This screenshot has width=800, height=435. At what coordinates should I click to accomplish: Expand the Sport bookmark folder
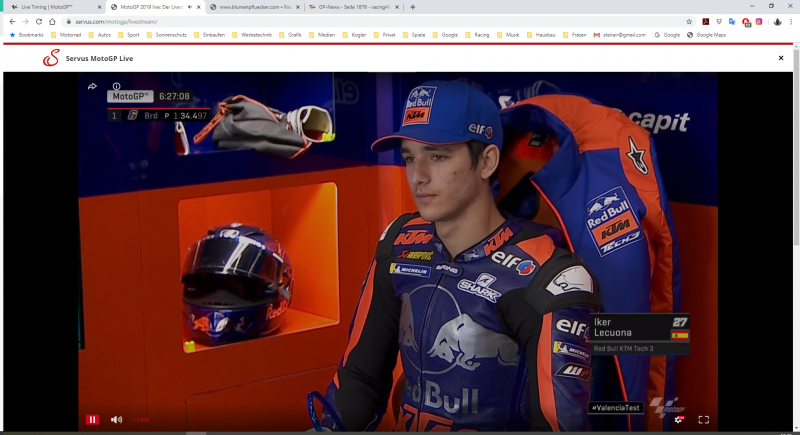129,35
